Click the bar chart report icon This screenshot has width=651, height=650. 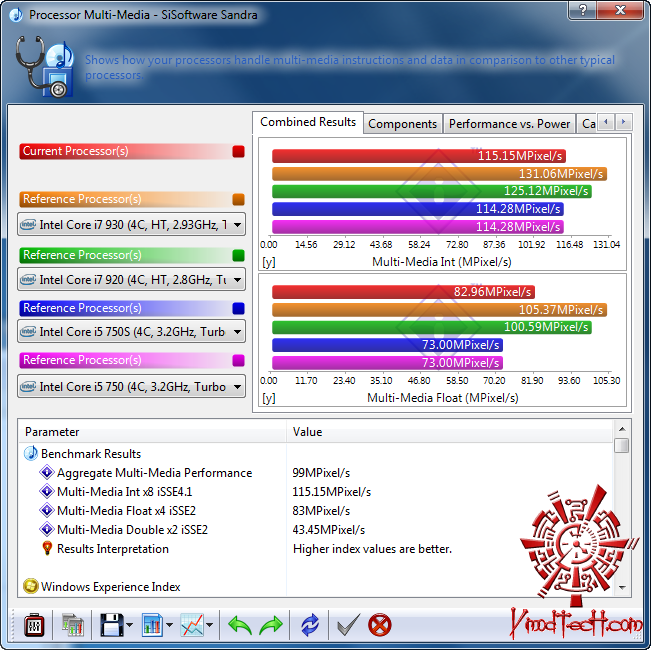pyautogui.click(x=152, y=625)
